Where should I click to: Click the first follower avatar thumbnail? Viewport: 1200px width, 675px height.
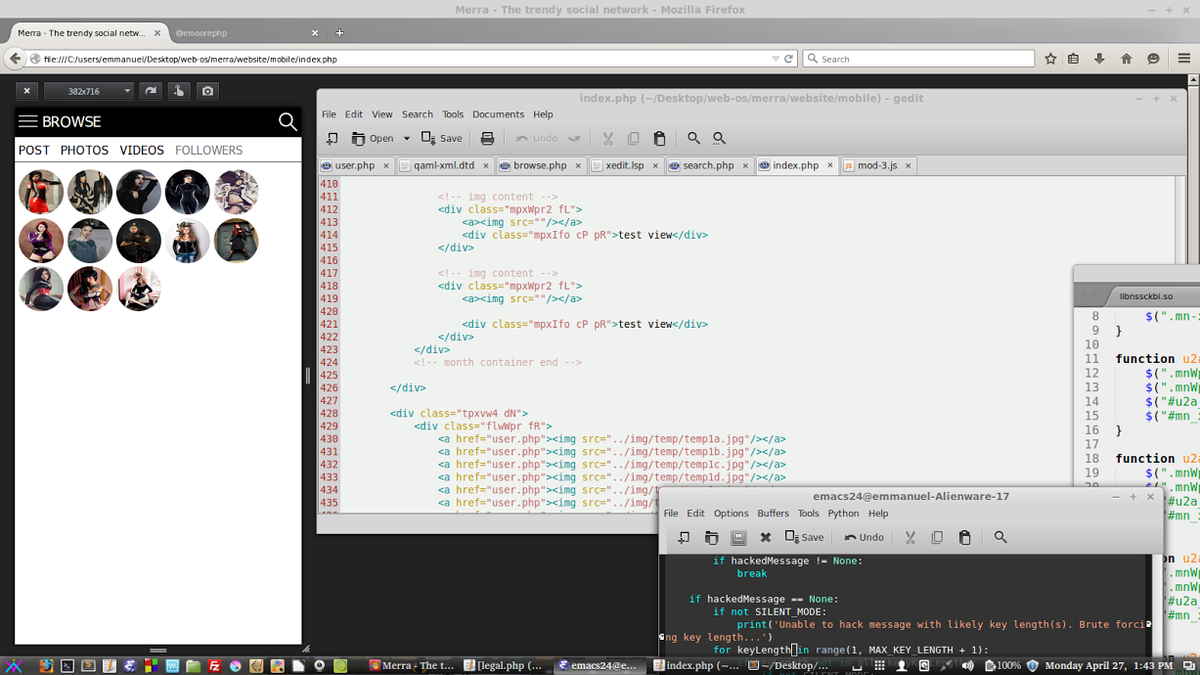coord(41,191)
